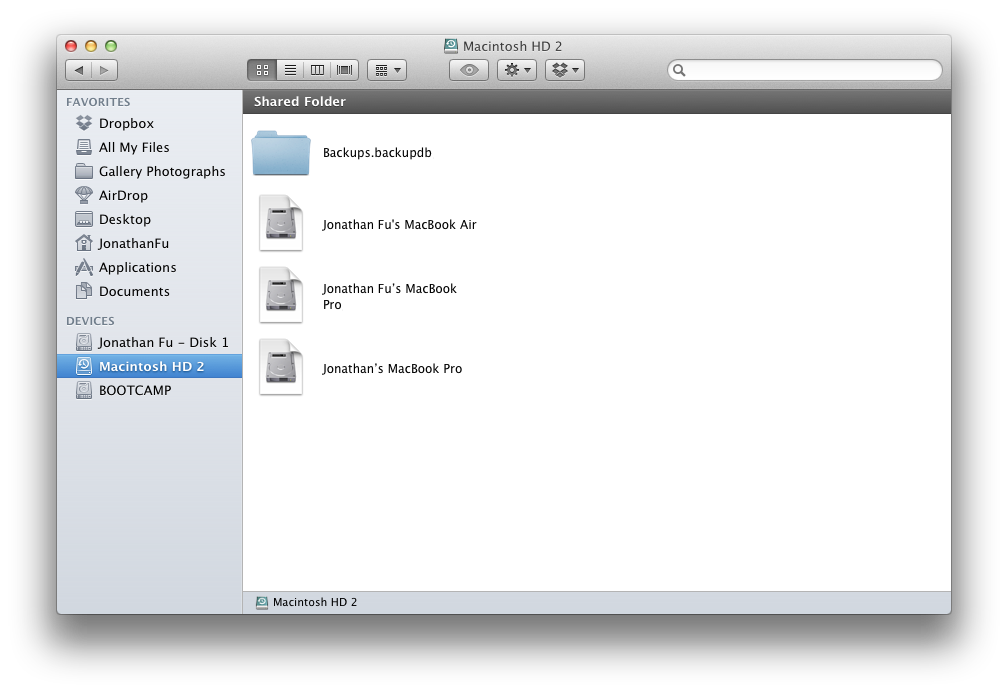The image size is (1008, 693).
Task: Open the Action gear menu
Action: (517, 70)
